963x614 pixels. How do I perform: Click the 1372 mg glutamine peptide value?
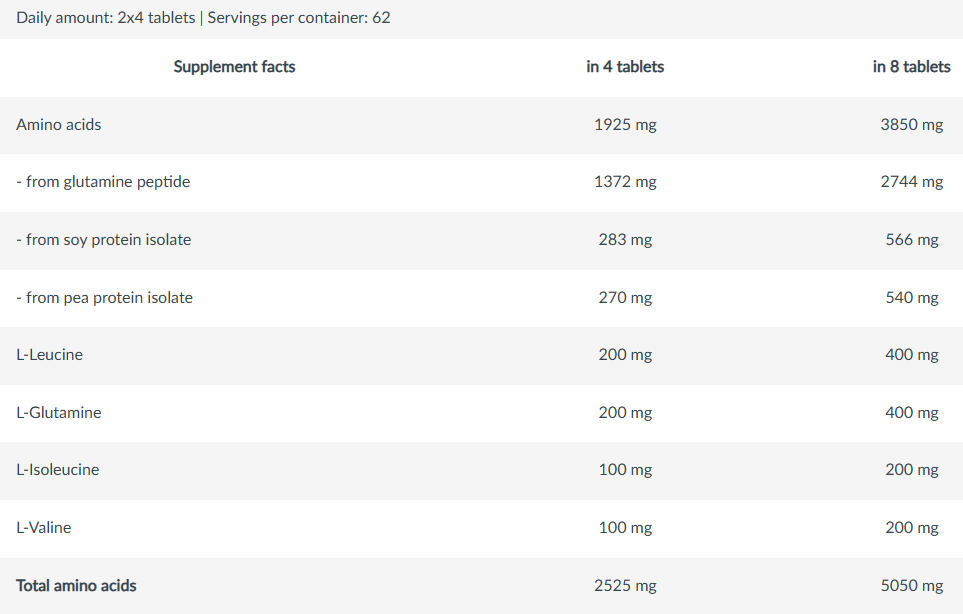point(625,182)
